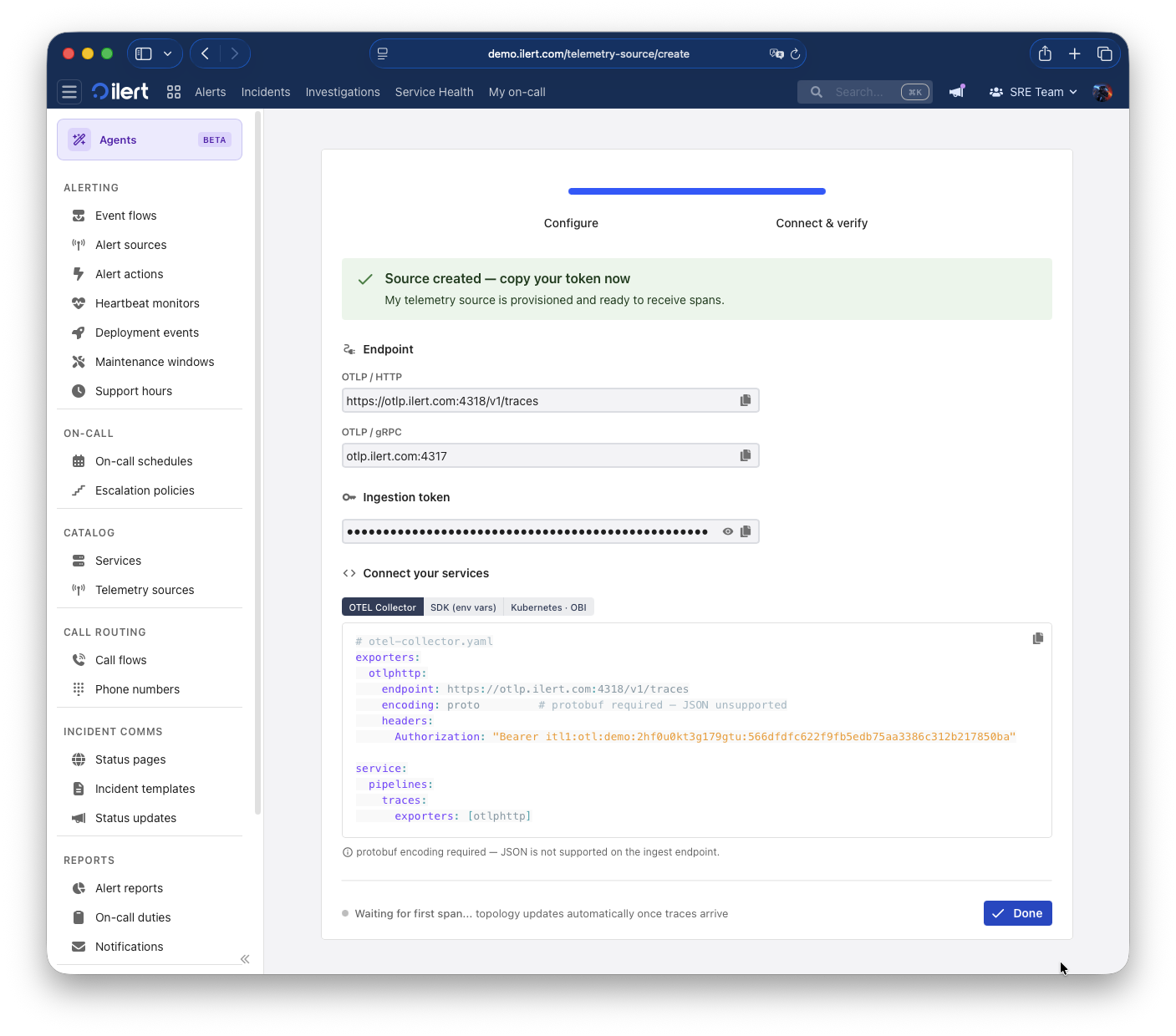
Task: Reveal the hidden ingestion token
Action: pyautogui.click(x=728, y=531)
